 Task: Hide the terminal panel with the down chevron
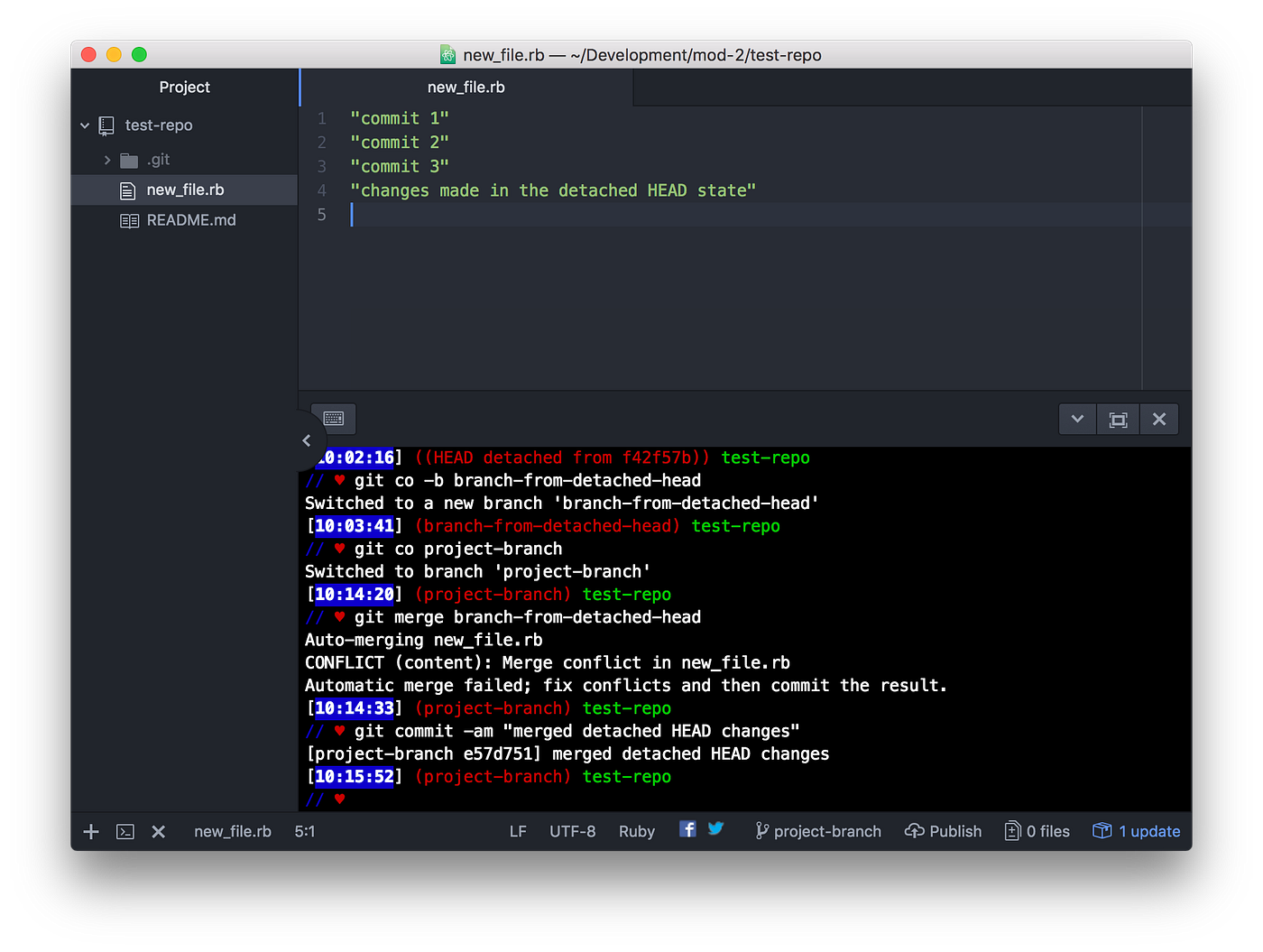(1077, 419)
